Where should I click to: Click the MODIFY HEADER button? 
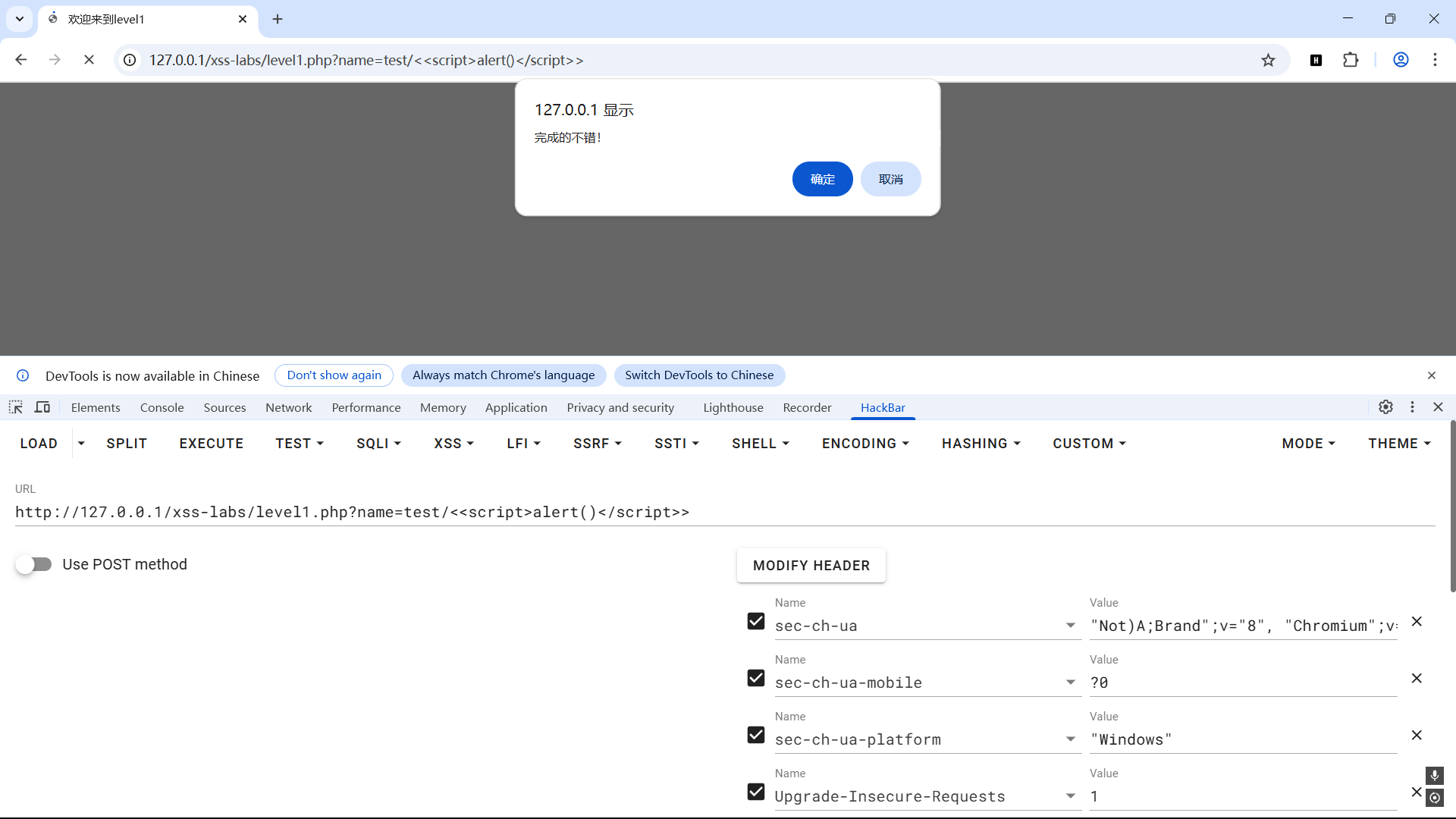(811, 566)
